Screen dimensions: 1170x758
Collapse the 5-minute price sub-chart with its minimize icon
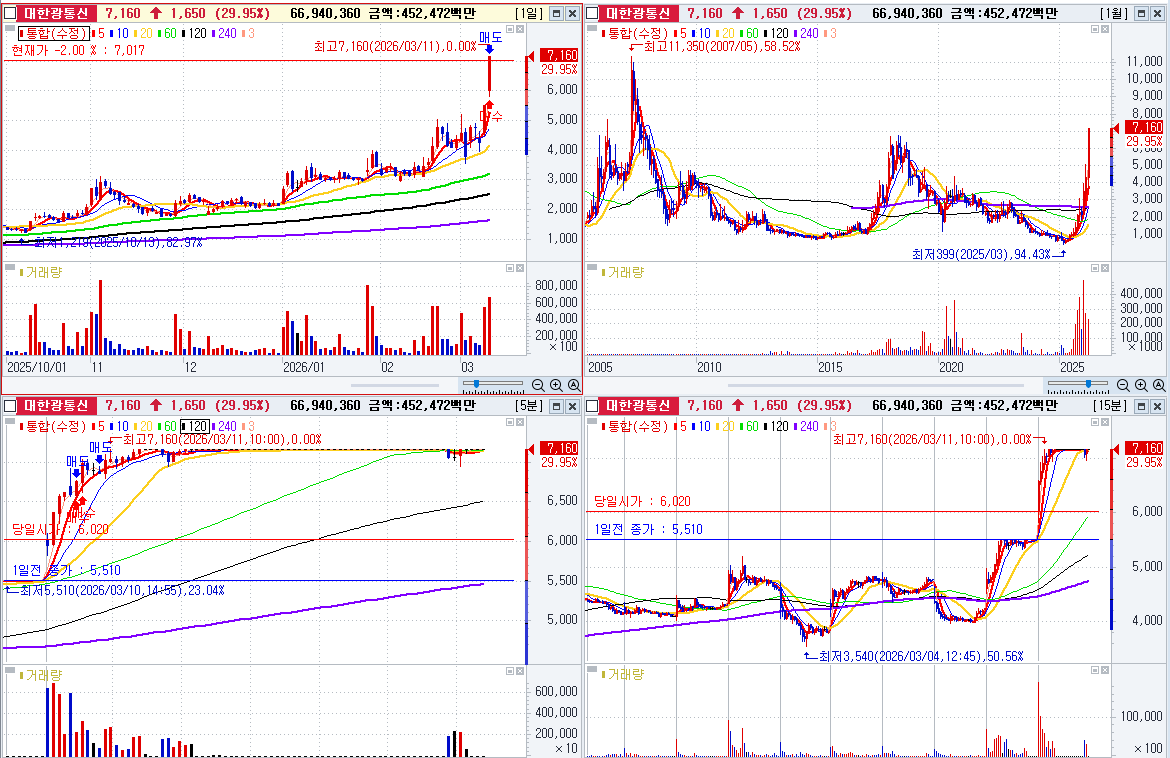tap(510, 422)
